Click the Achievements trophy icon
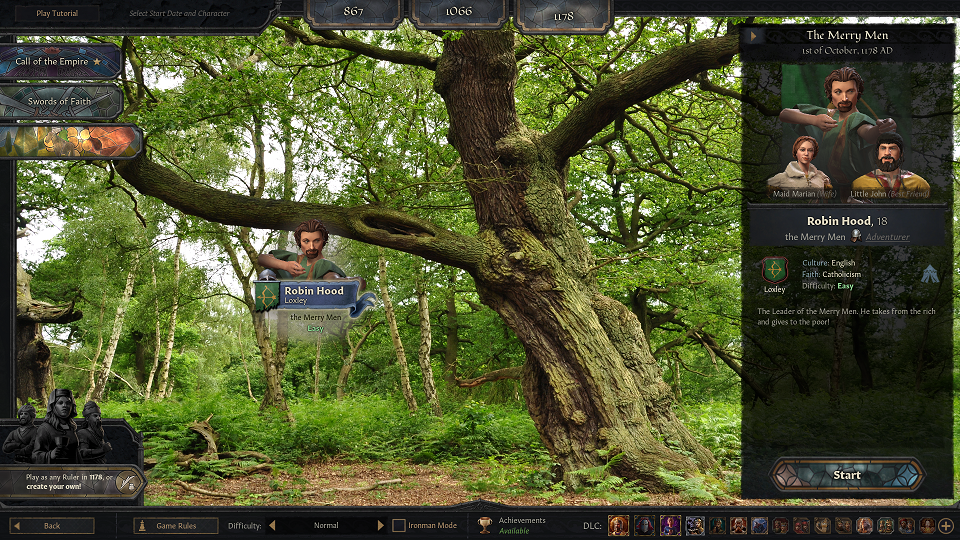 pos(485,525)
